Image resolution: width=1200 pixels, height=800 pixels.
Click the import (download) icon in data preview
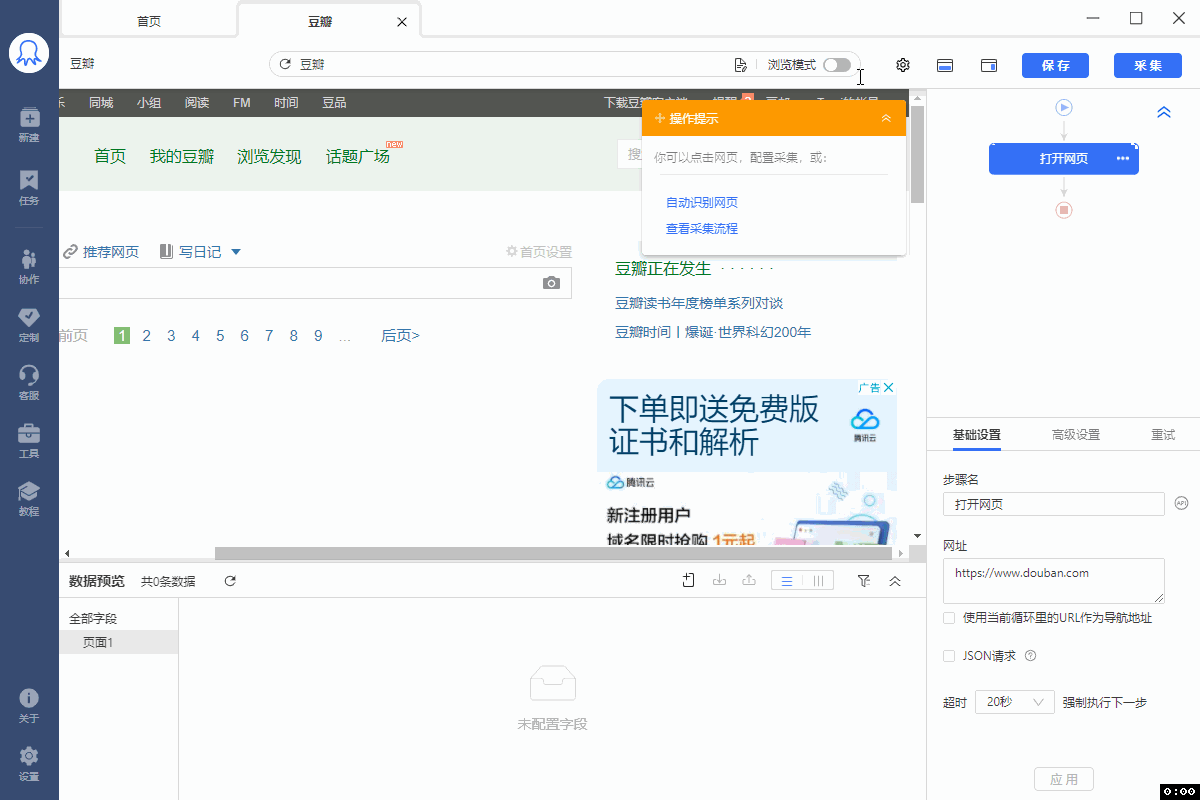click(x=718, y=580)
